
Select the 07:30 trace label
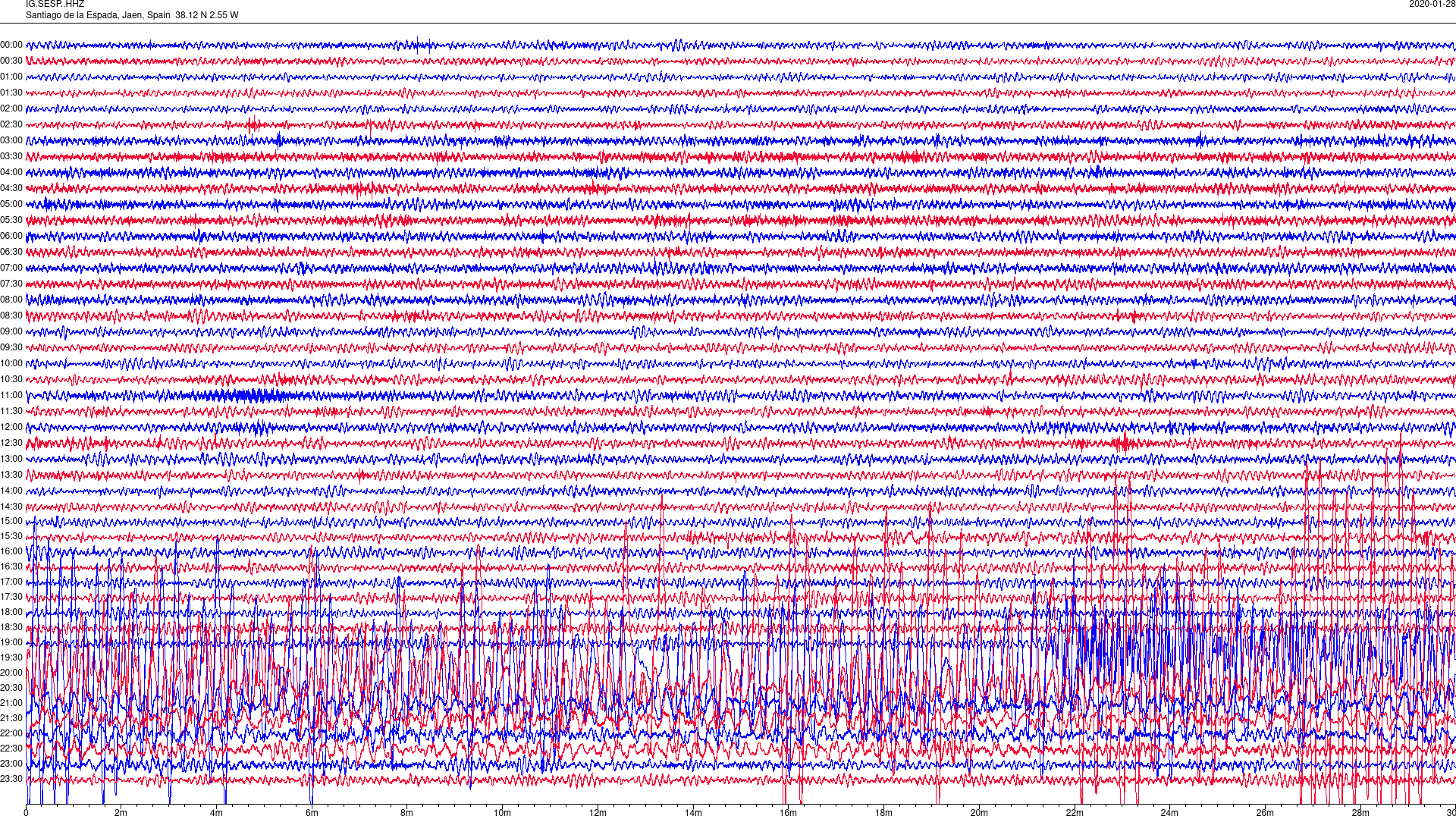11,284
